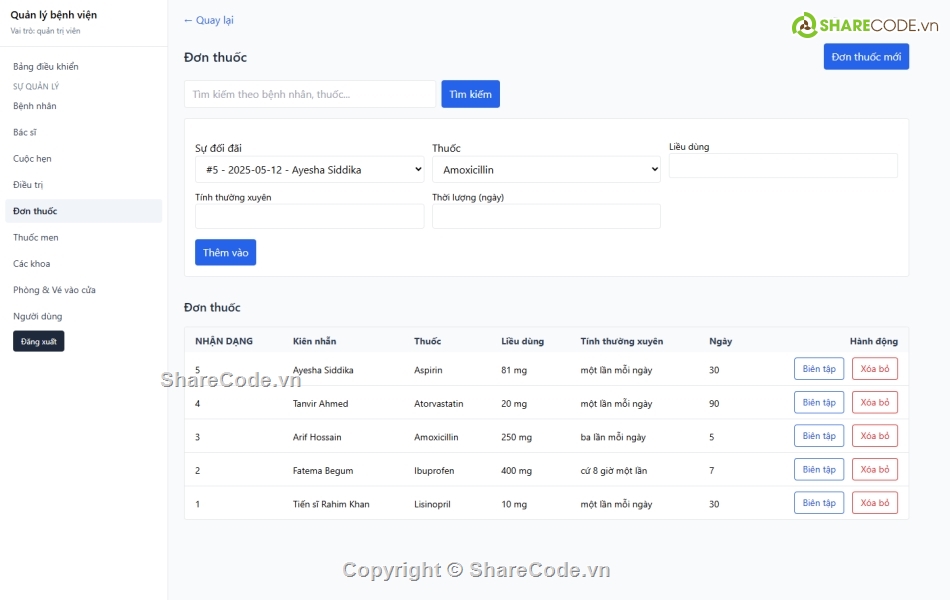The image size is (950, 600).
Task: Edit Ayesha Siddika's Aspirin prescription via "Biên tập"
Action: pyautogui.click(x=818, y=368)
